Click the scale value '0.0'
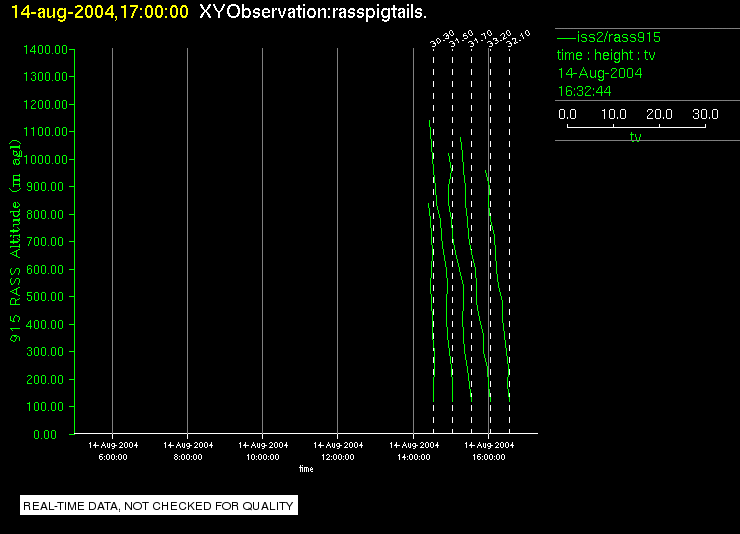This screenshot has width=740, height=534. [567, 114]
